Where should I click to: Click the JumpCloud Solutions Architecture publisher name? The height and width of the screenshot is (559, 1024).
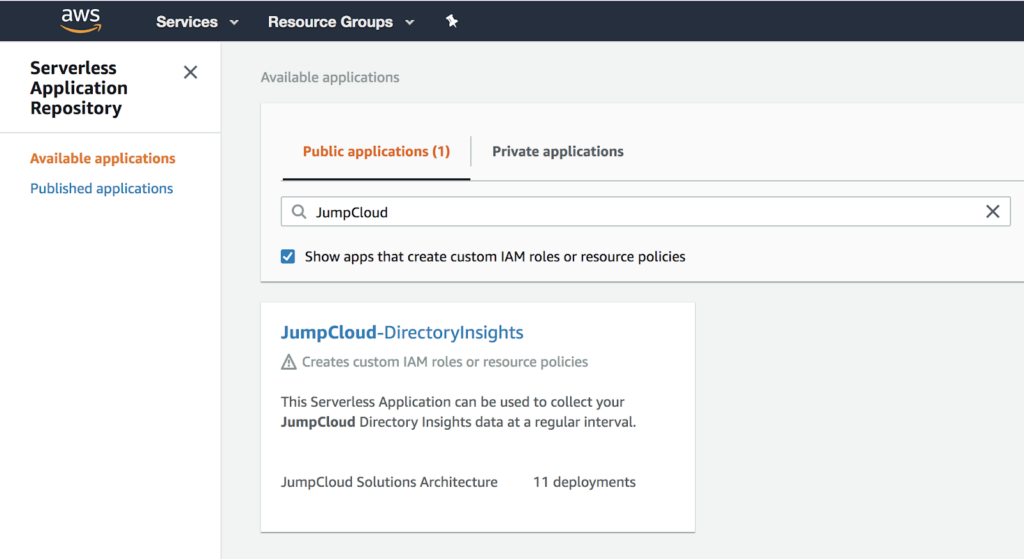click(389, 482)
